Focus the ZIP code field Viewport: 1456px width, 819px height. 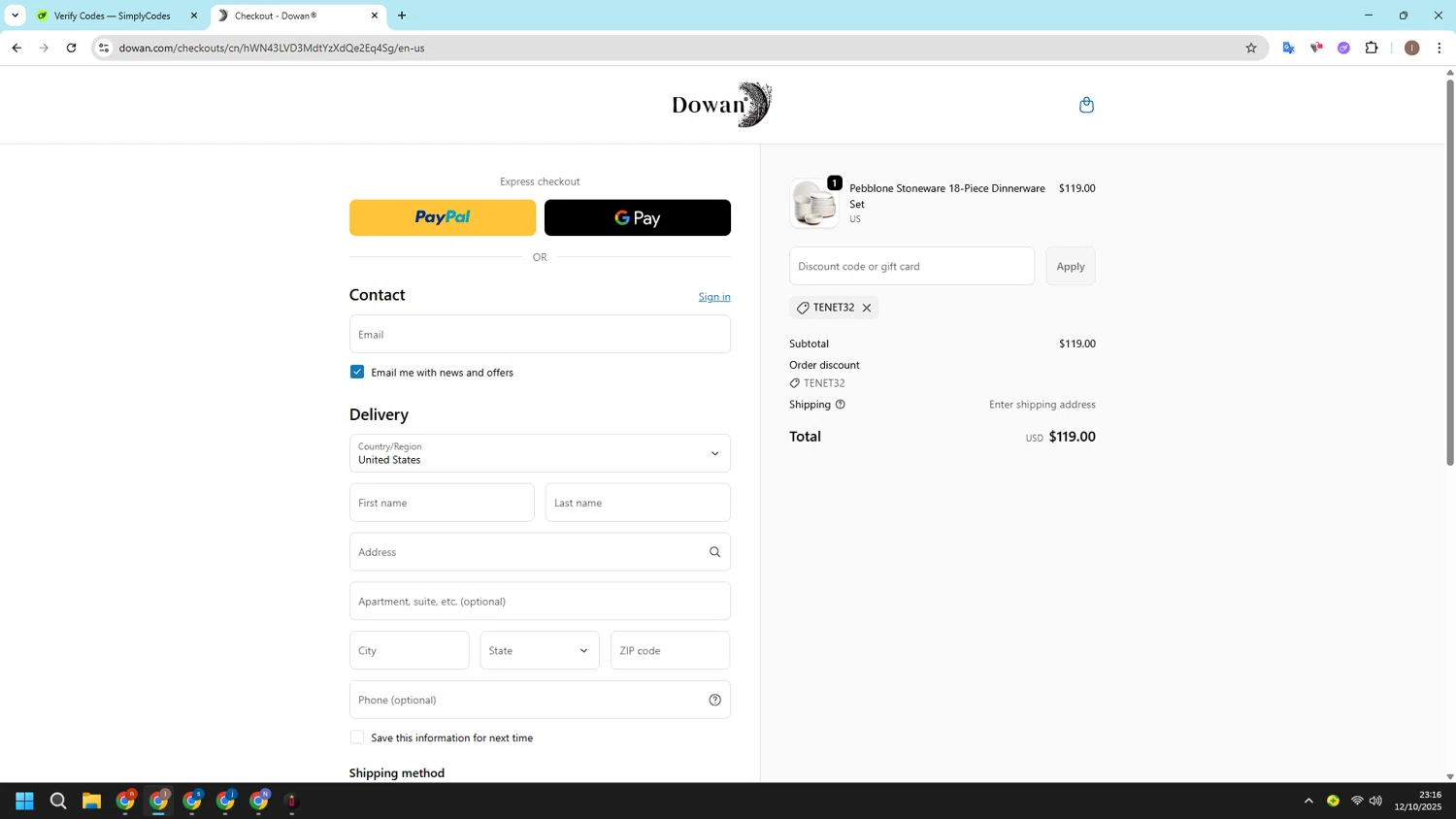(x=670, y=650)
